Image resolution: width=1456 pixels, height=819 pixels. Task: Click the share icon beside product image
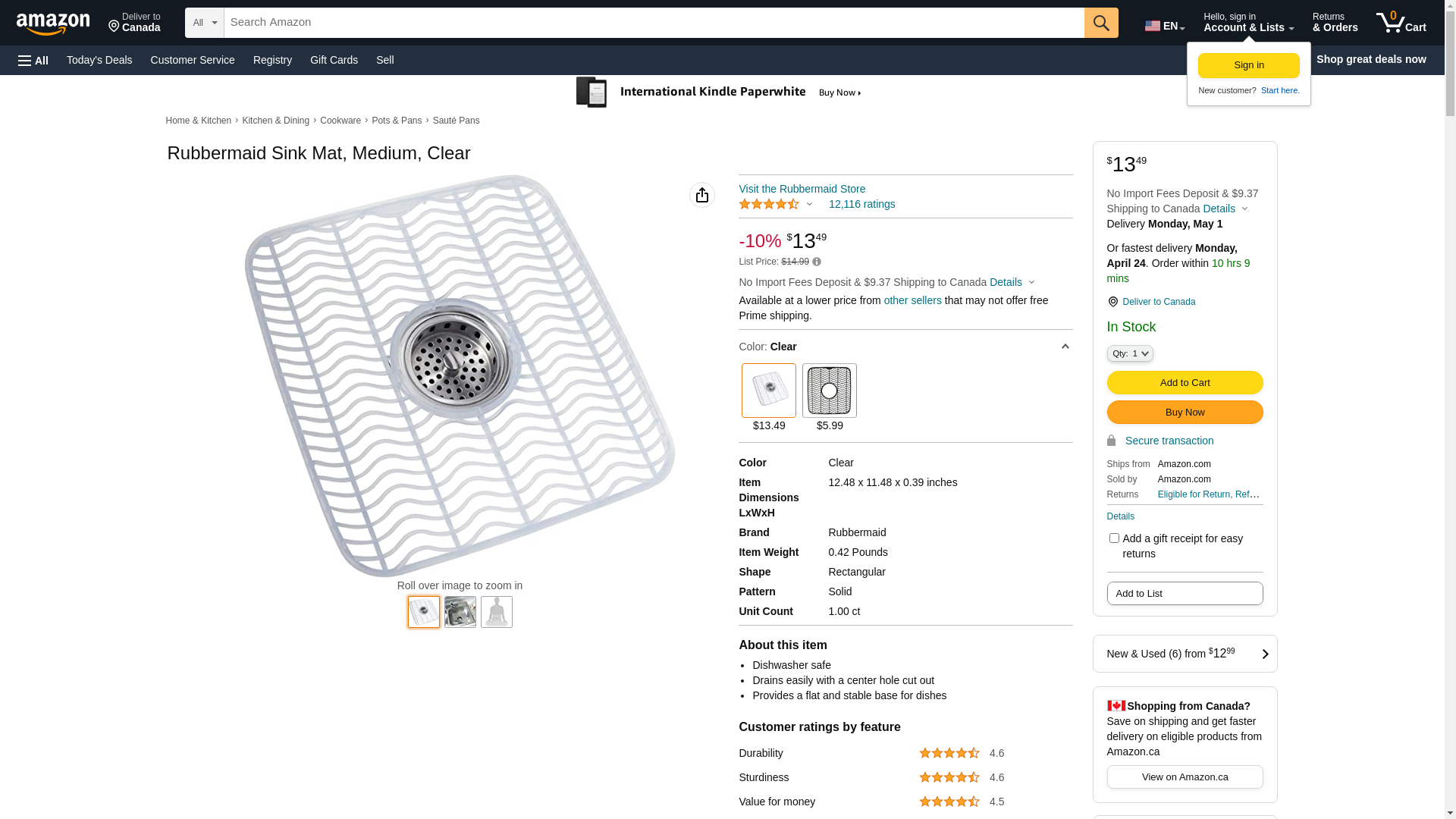(x=701, y=195)
